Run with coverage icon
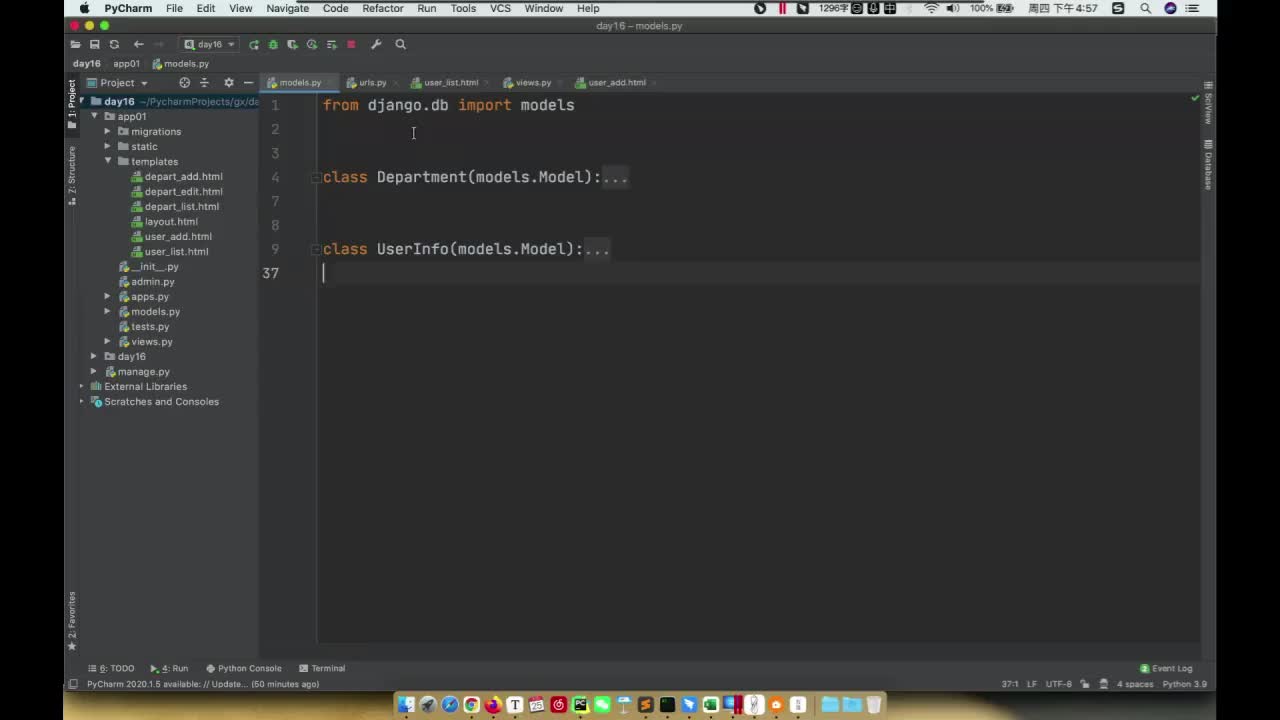Image resolution: width=1280 pixels, height=720 pixels. point(292,44)
